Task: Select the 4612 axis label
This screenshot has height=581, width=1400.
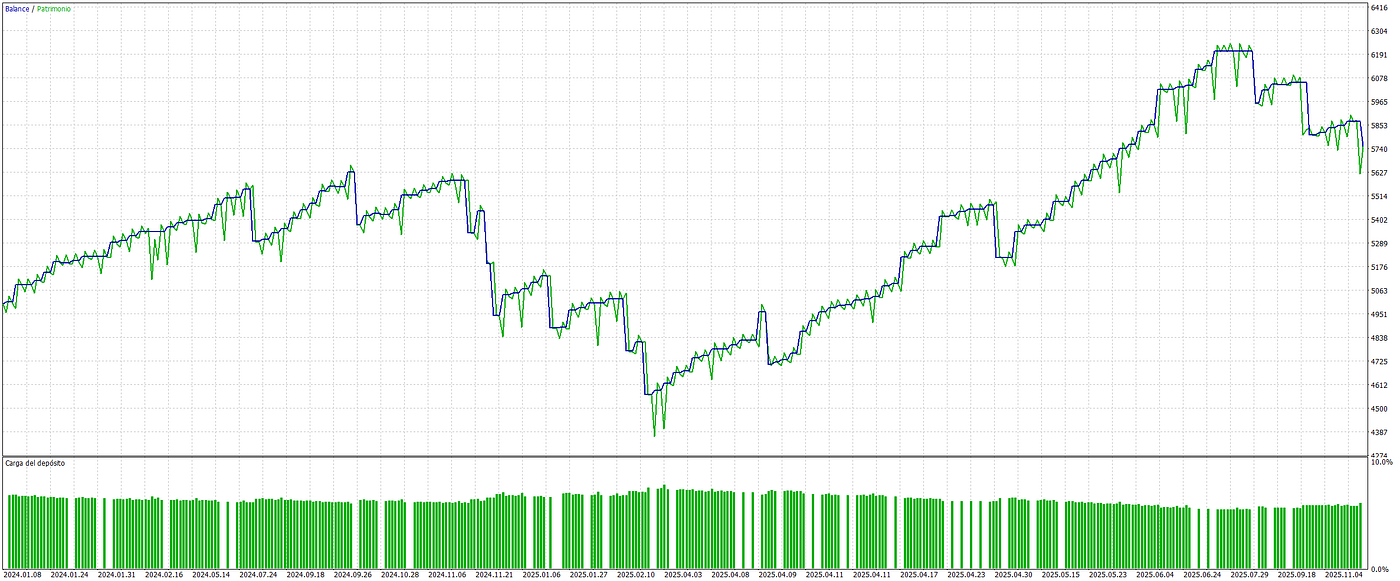Action: pyautogui.click(x=1379, y=385)
